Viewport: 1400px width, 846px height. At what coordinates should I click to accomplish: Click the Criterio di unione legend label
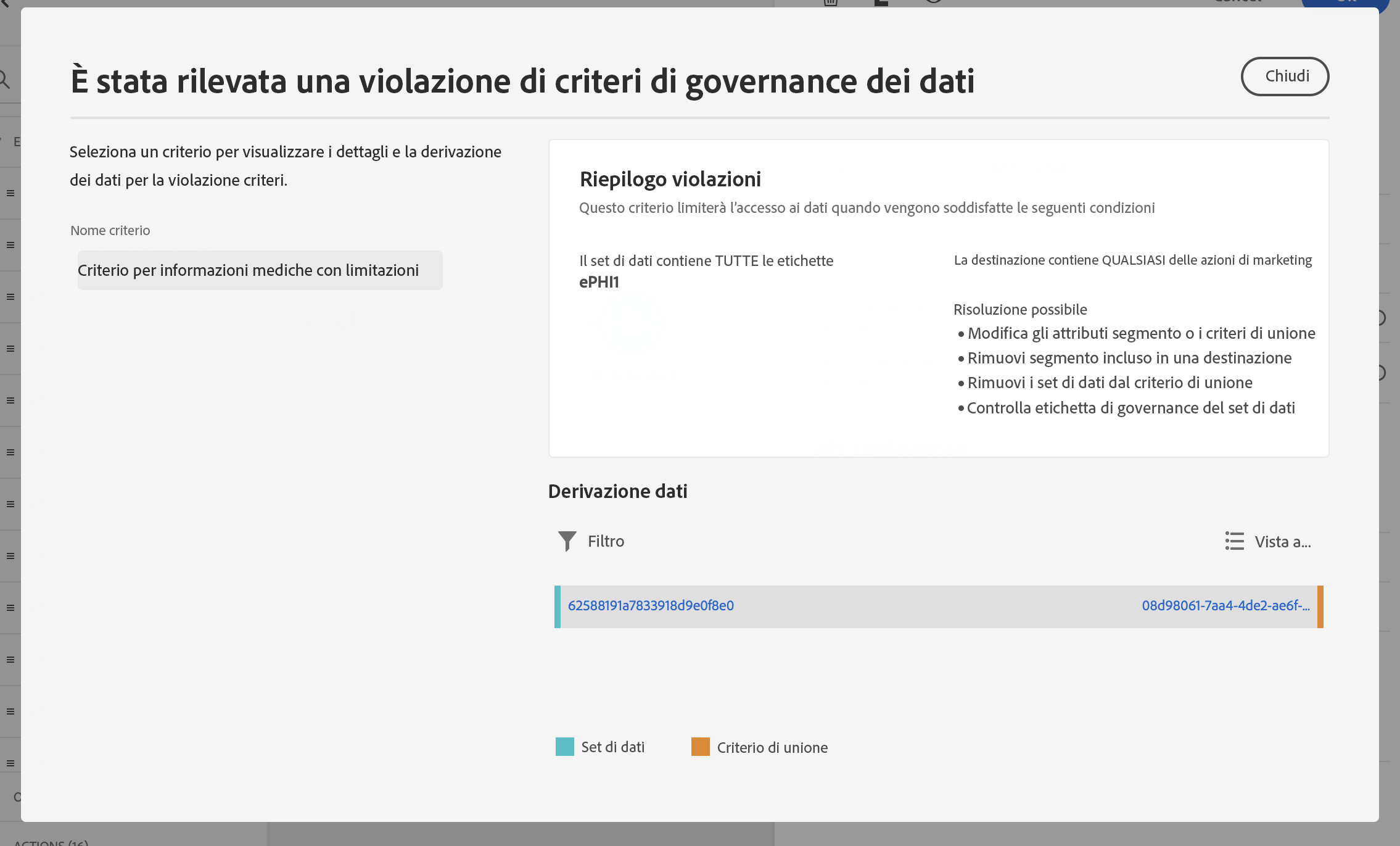pos(772,748)
